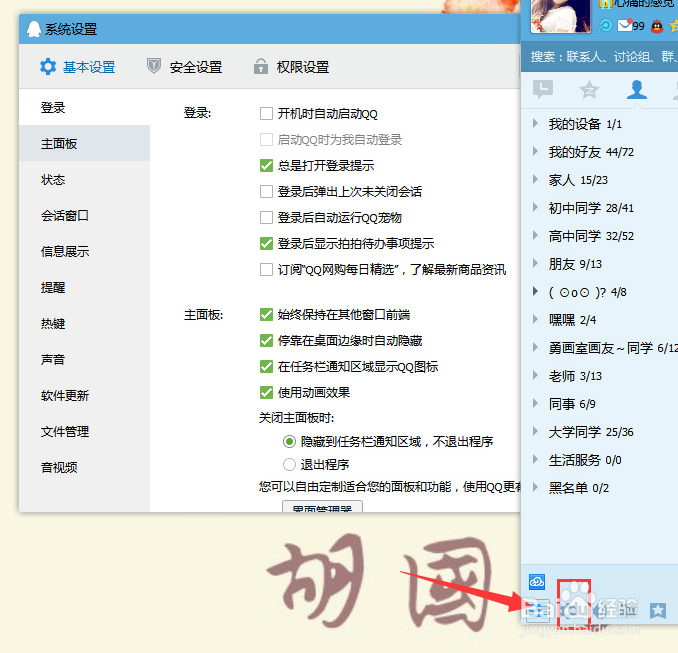Expand the 嘿嘿 2/4 group arrow
This screenshot has height=653, width=678.
coord(535,320)
